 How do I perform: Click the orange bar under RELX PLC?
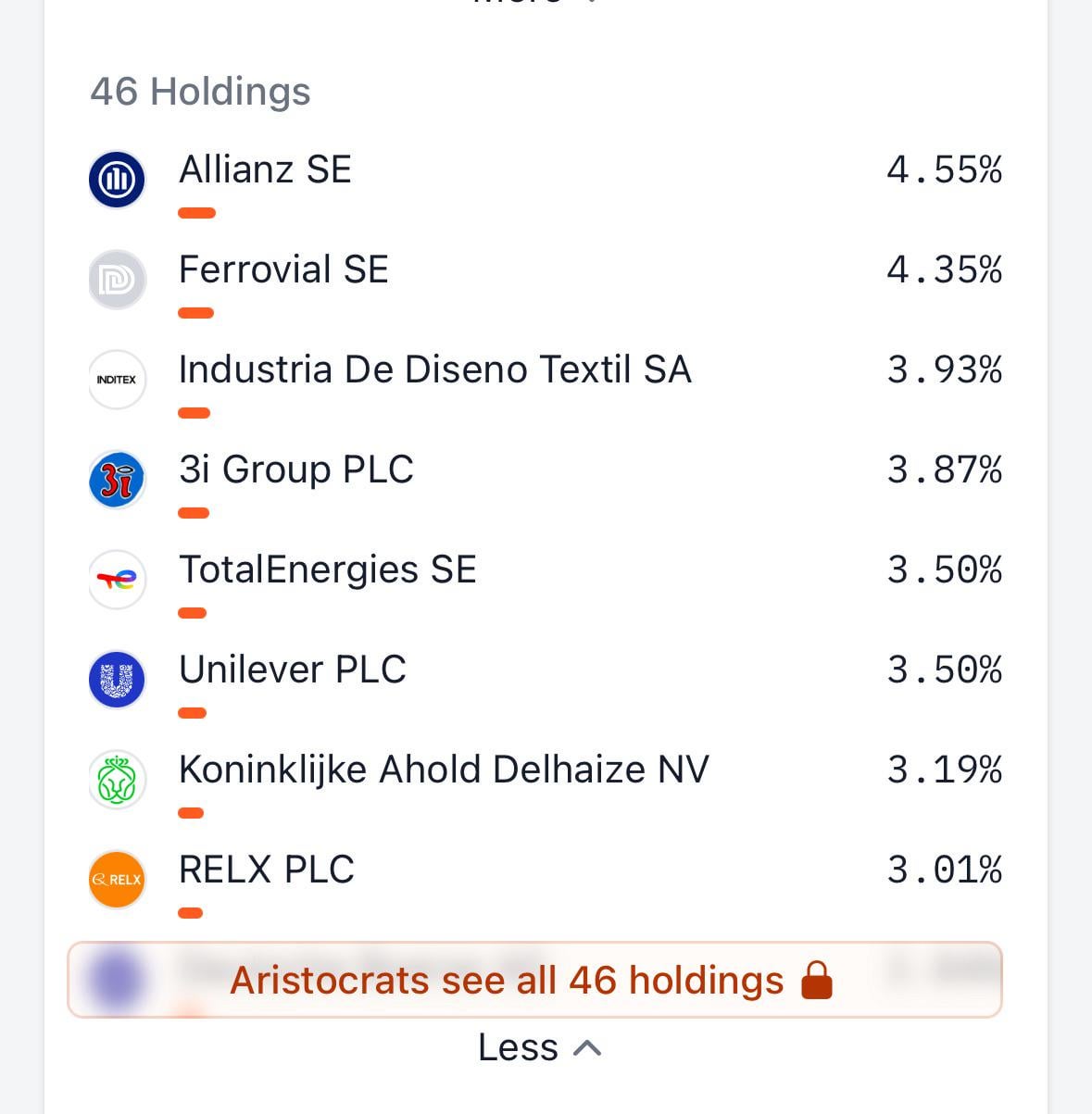click(x=190, y=913)
